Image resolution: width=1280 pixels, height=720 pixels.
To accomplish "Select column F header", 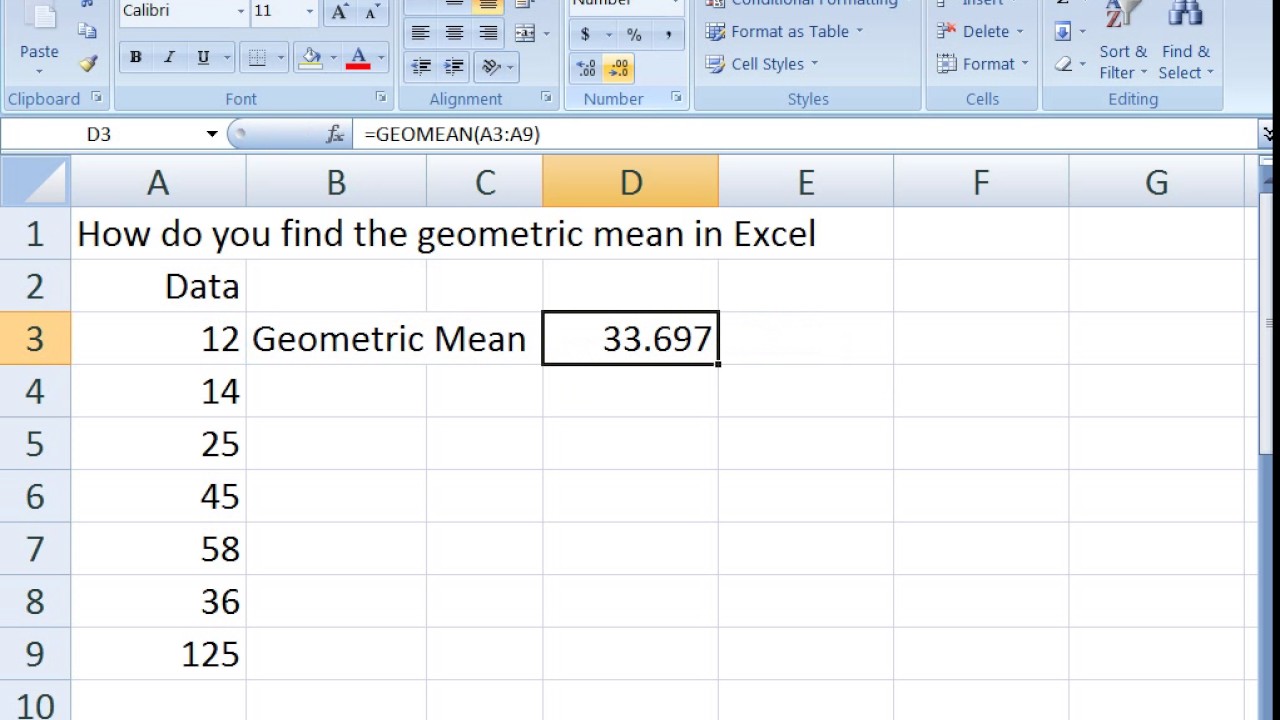I will [980, 182].
